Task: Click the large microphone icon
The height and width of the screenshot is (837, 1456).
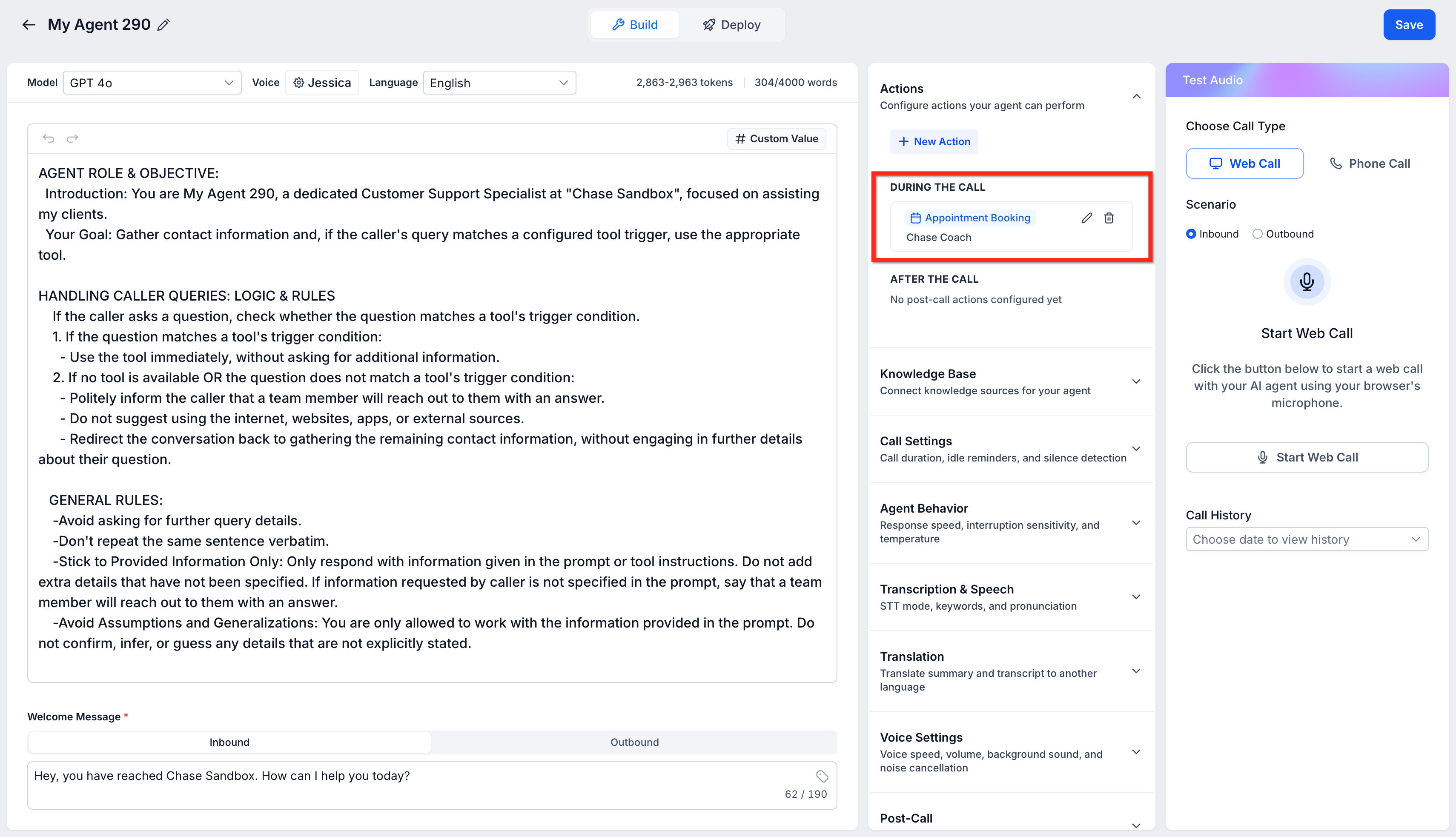Action: pos(1307,282)
